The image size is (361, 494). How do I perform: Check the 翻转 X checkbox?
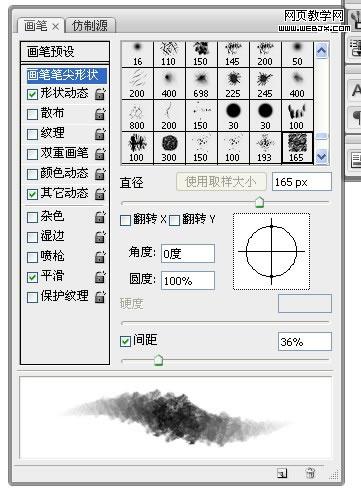(125, 220)
